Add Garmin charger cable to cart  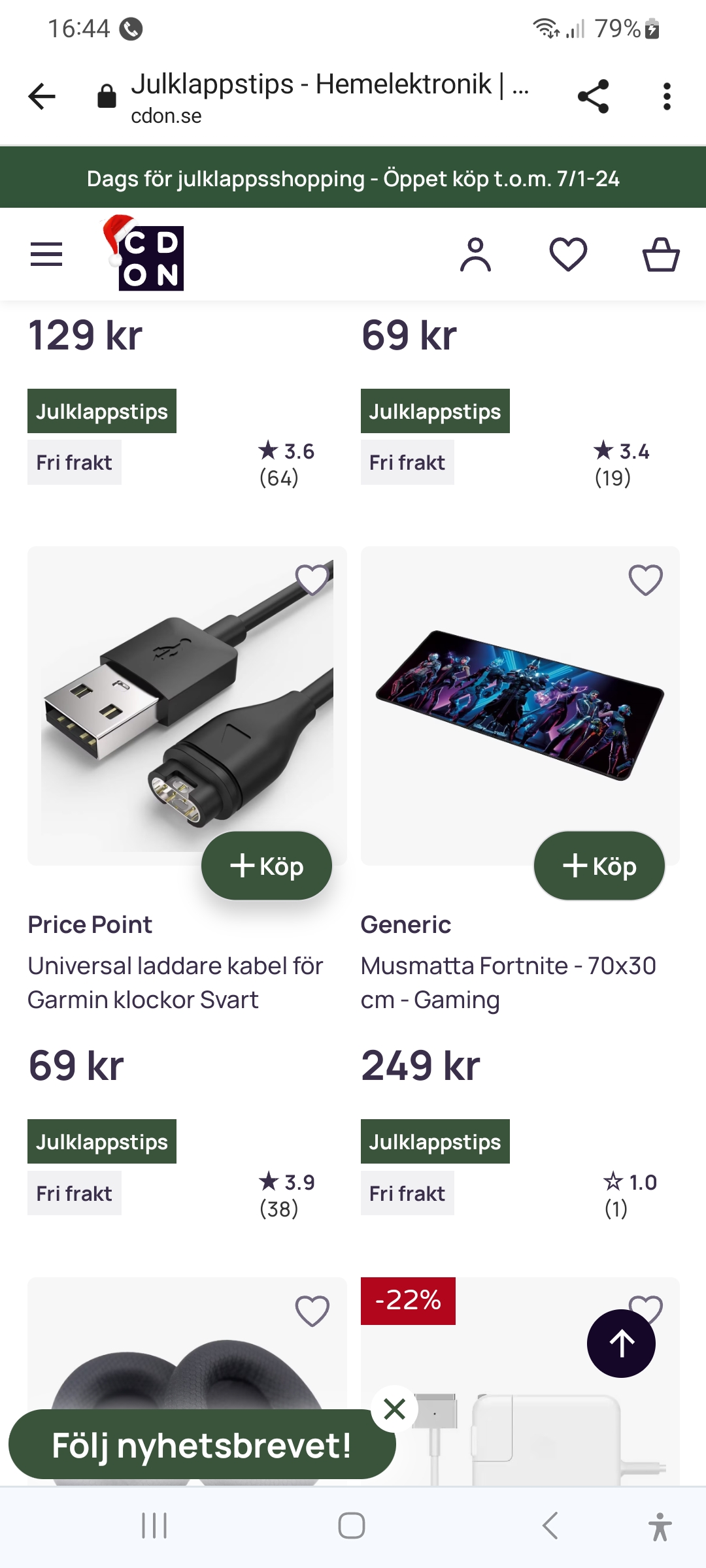[267, 866]
